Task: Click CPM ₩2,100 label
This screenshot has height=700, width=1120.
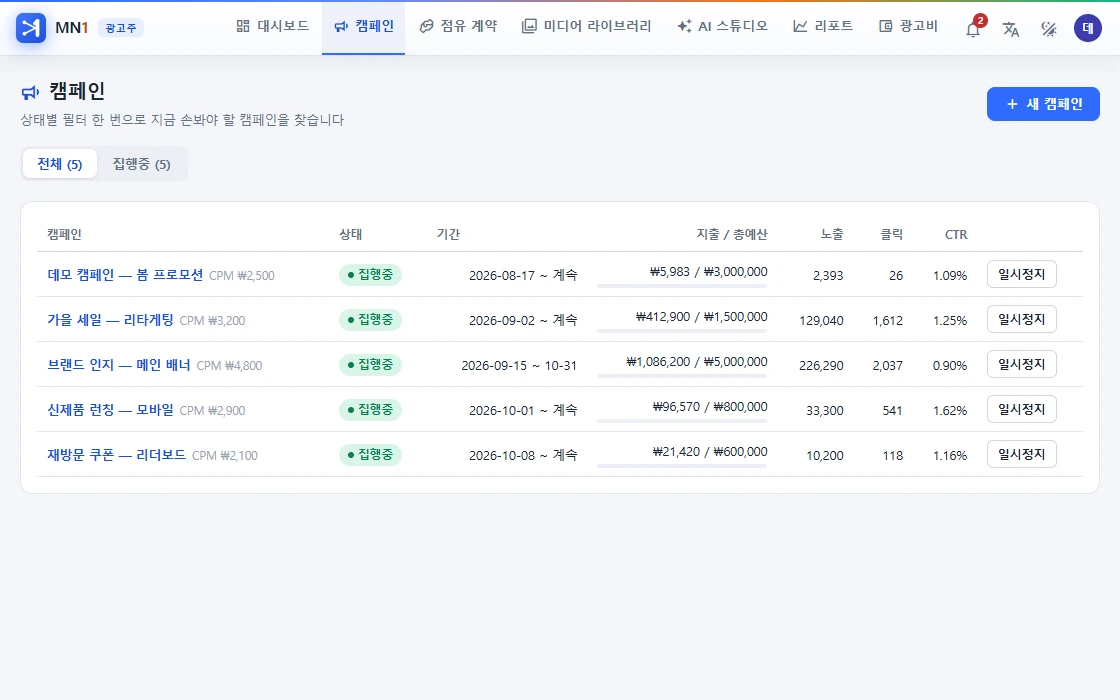Action: (225, 456)
